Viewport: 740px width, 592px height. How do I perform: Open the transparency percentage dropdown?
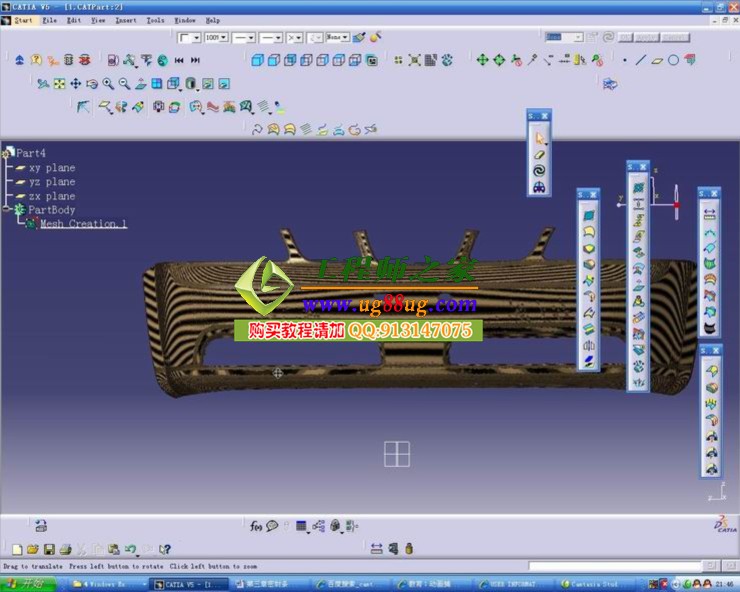point(216,37)
